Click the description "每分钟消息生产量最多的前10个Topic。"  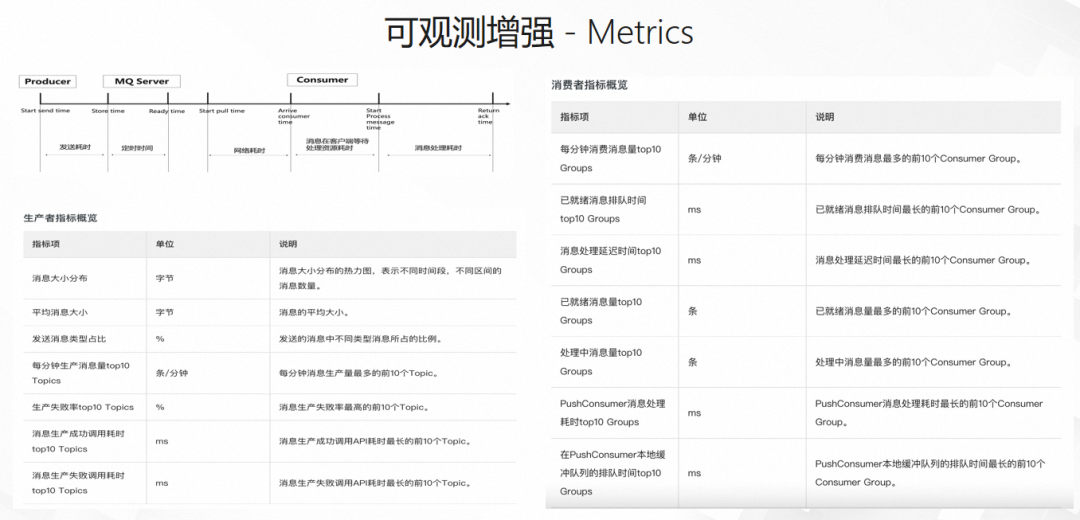coord(359,373)
